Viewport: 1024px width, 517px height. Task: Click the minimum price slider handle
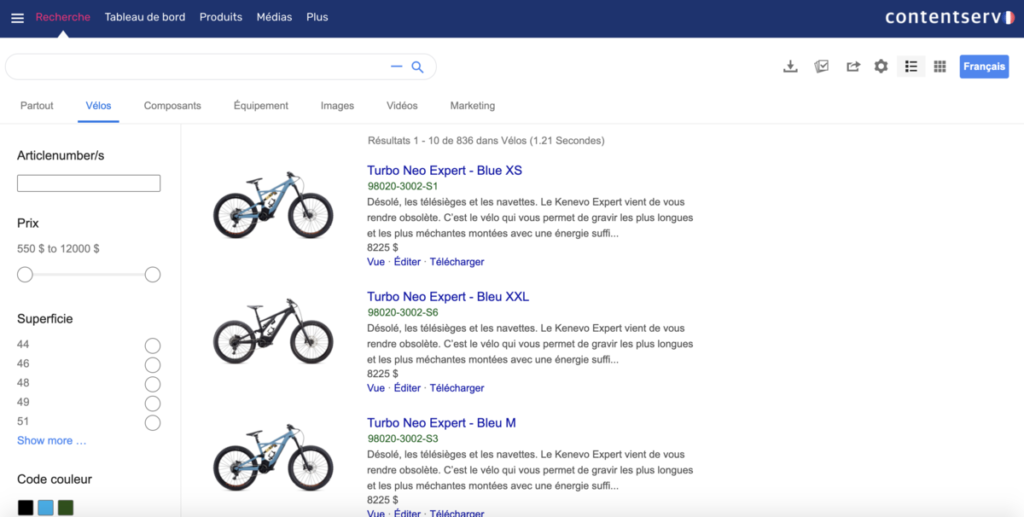click(25, 275)
